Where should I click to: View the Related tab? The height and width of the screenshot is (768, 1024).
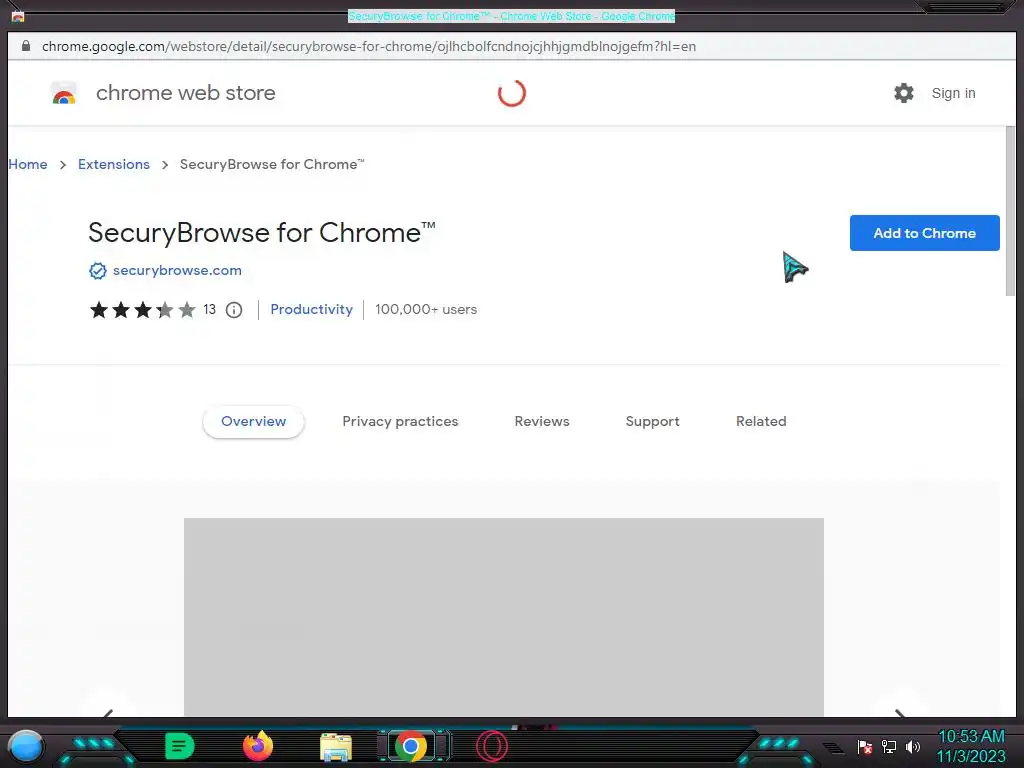[761, 422]
